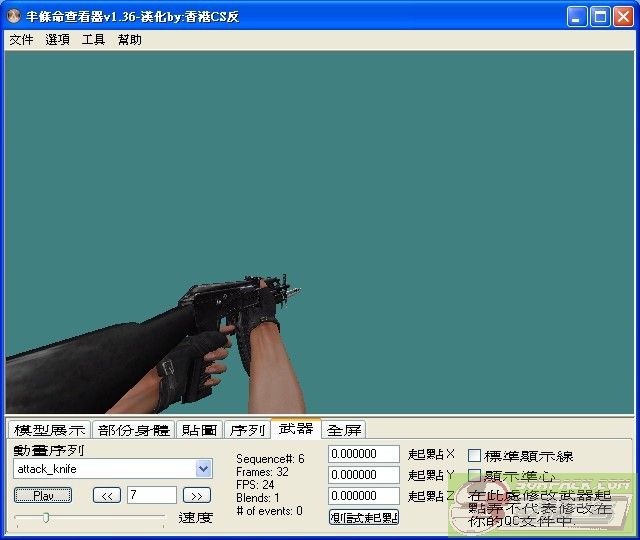
Task: Open the 幫助 menu
Action: tap(129, 40)
